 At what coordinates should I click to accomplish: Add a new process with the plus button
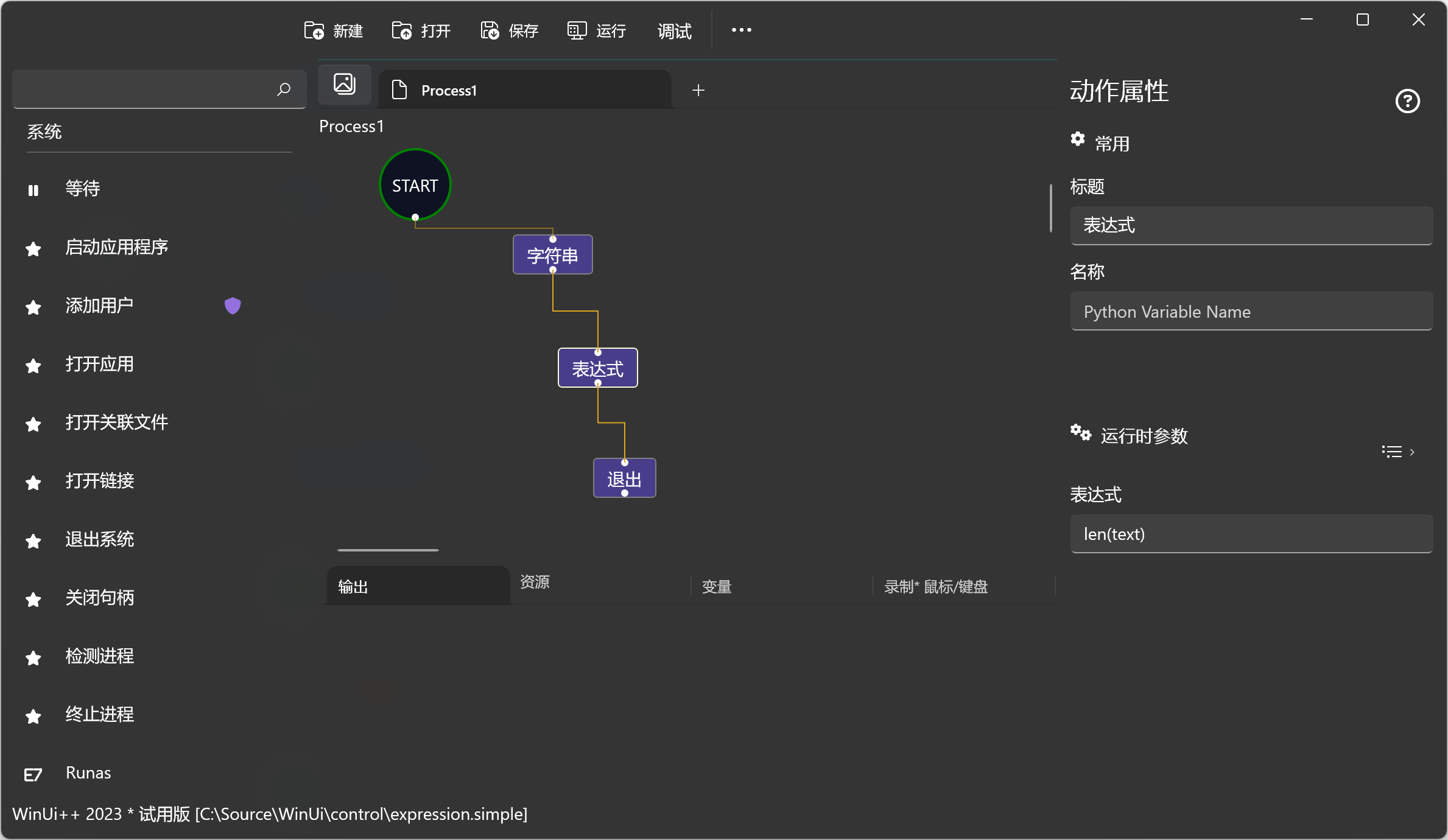click(698, 90)
